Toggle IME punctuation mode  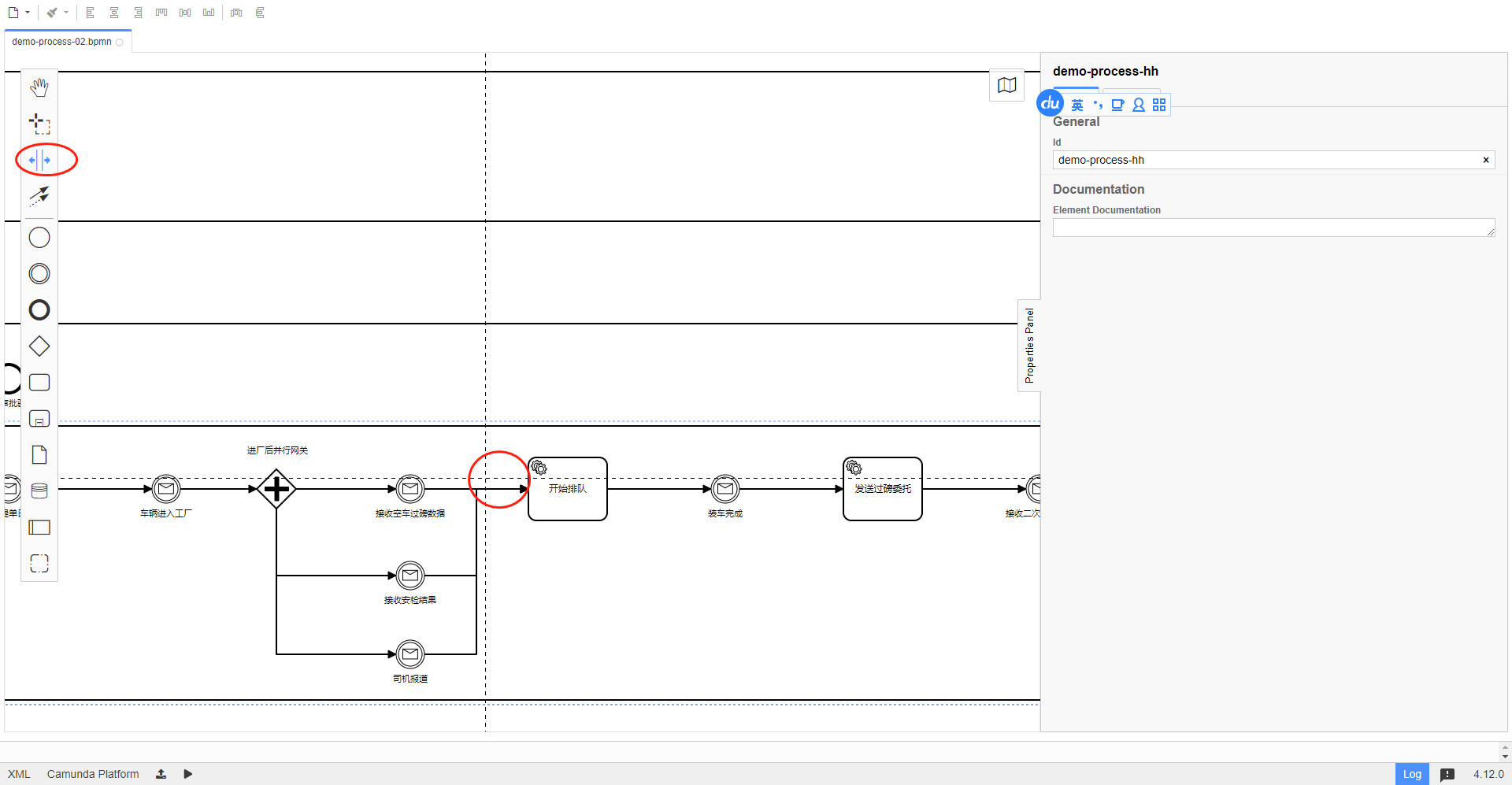coord(1098,105)
